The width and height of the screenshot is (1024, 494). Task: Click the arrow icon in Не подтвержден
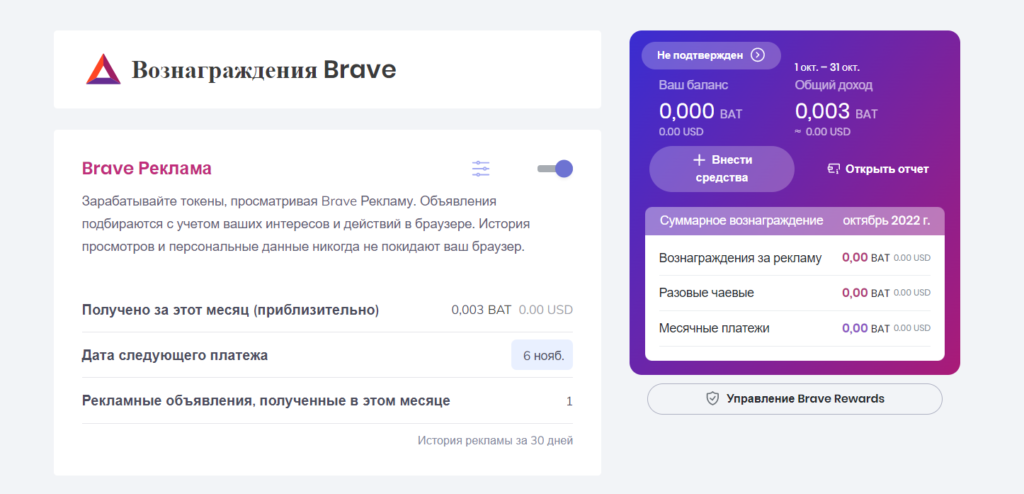757,56
